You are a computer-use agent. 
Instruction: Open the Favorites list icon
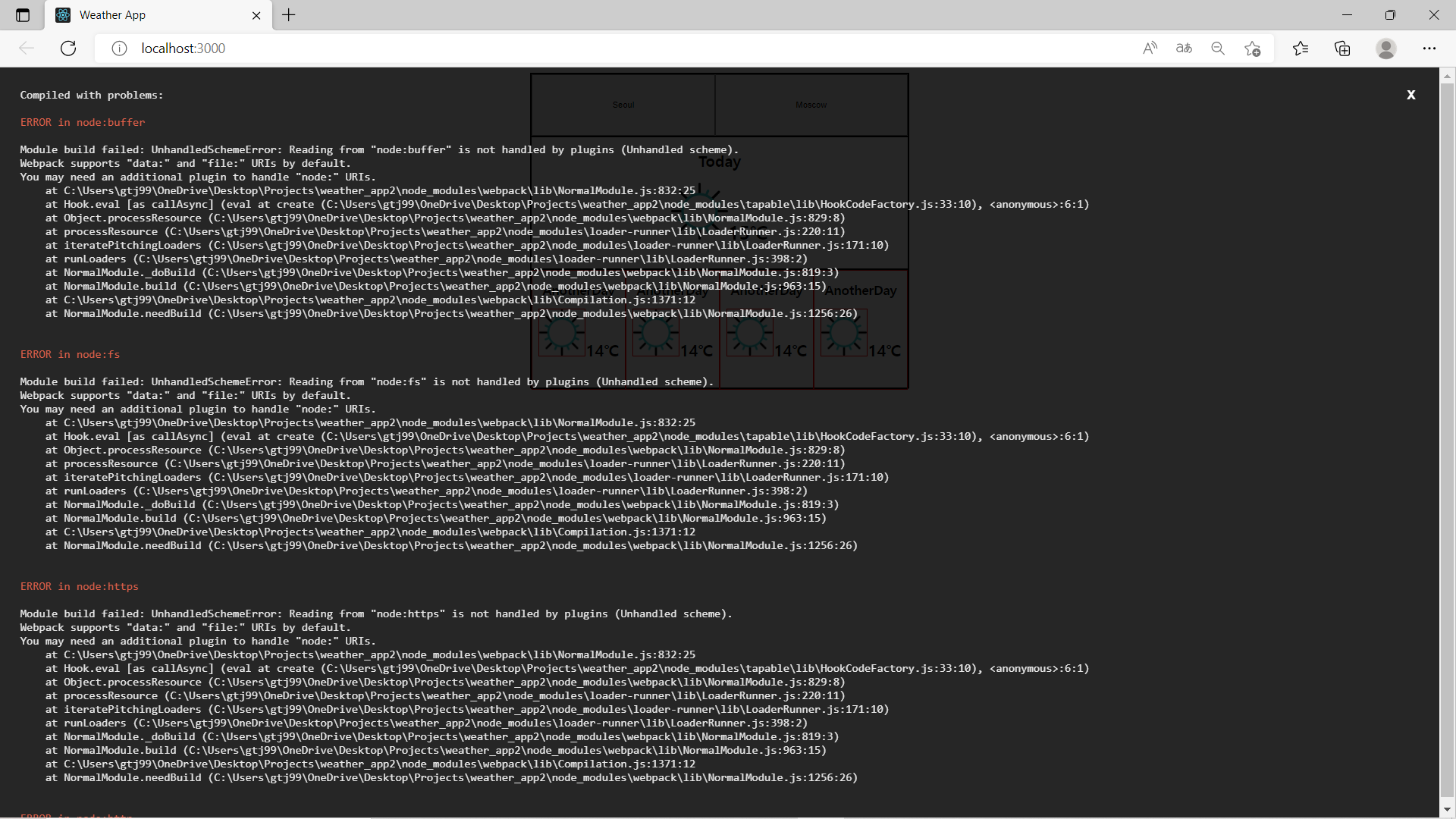point(1301,49)
